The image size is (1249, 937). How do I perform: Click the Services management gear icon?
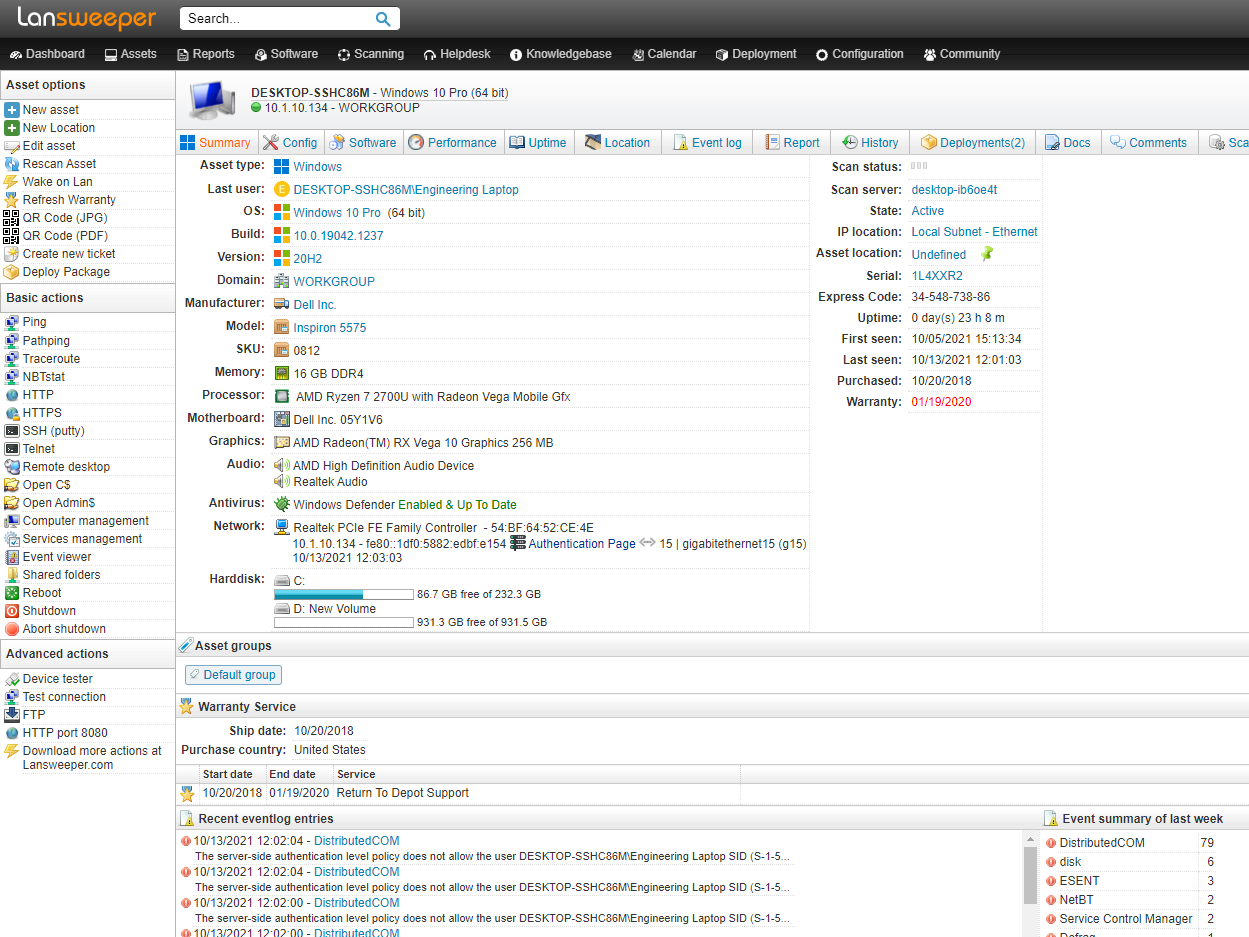point(12,539)
